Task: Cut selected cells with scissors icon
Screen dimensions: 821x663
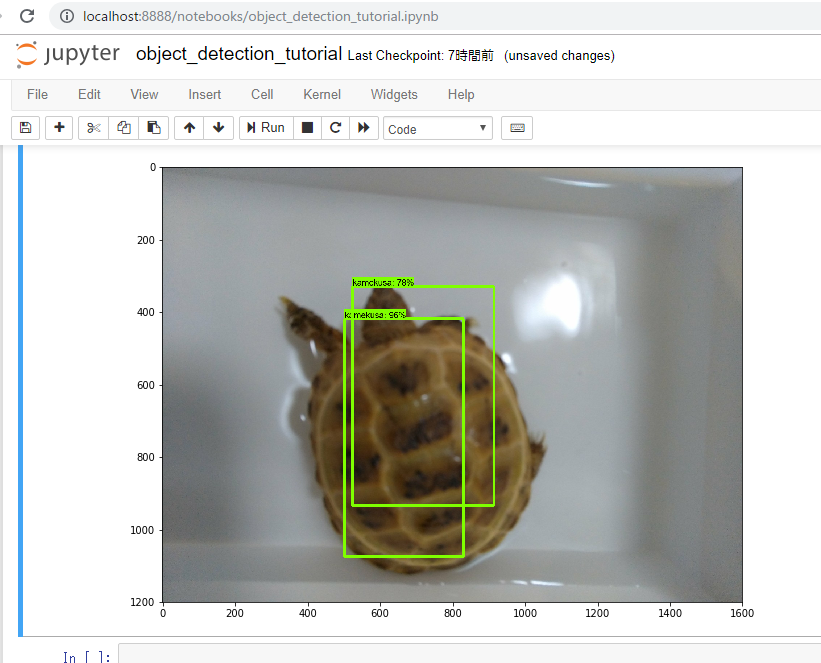Action: click(x=94, y=128)
